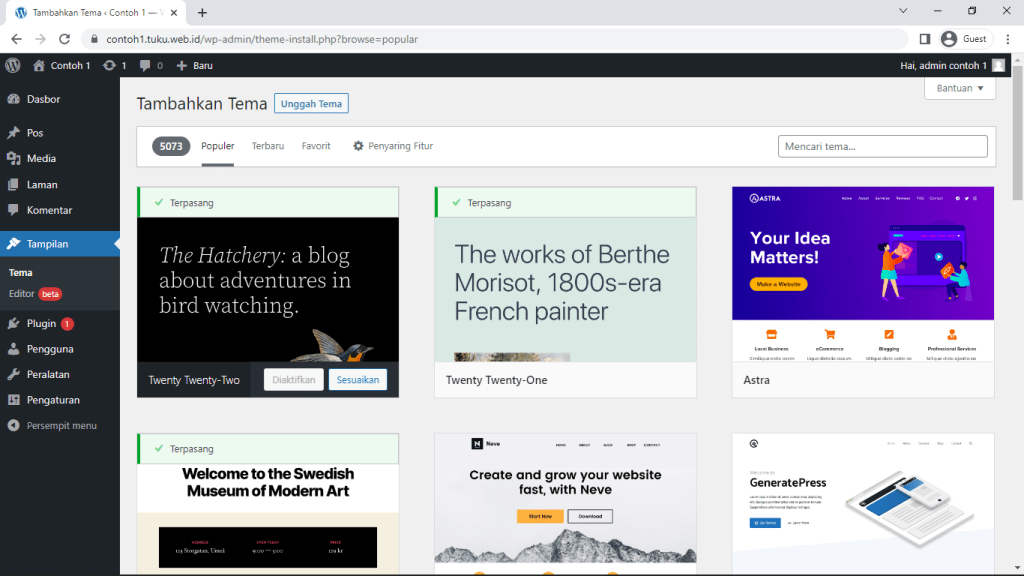Click the Pos pin icon
This screenshot has height=576, width=1024.
[x=13, y=133]
